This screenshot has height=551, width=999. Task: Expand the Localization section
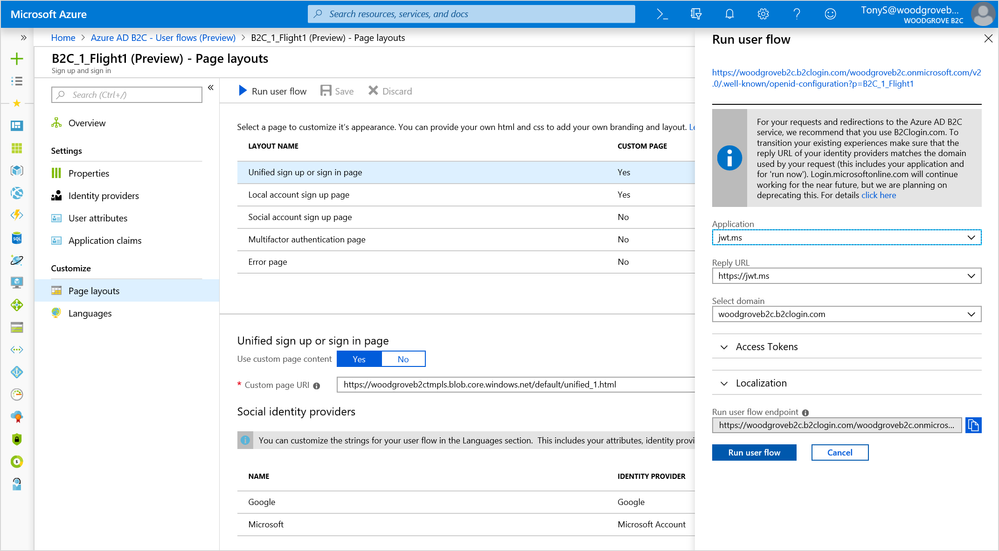click(x=846, y=383)
